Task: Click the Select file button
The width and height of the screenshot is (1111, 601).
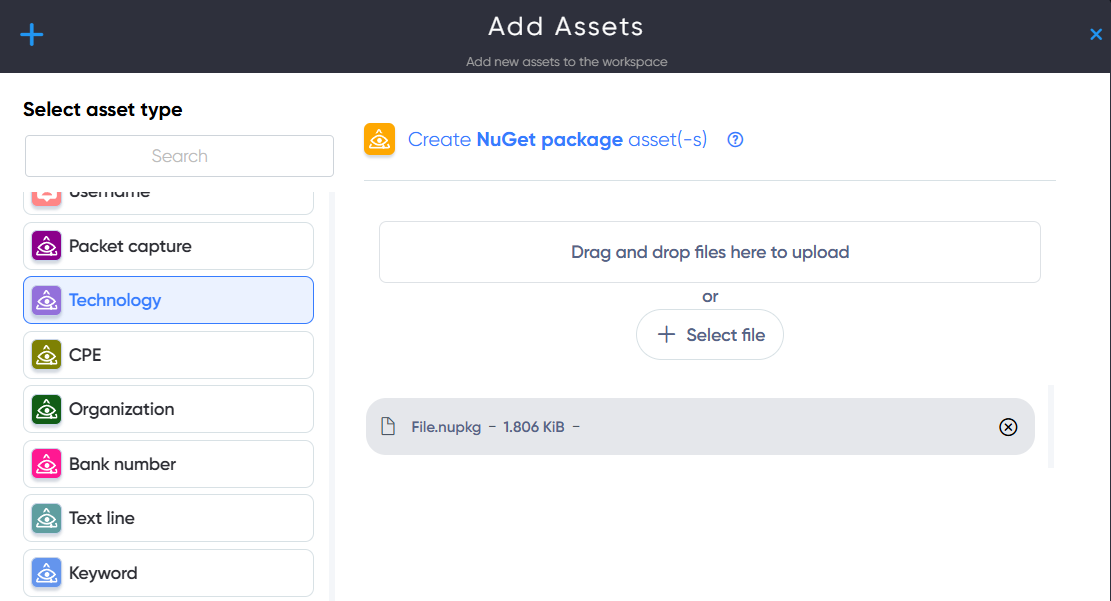Action: pos(710,335)
